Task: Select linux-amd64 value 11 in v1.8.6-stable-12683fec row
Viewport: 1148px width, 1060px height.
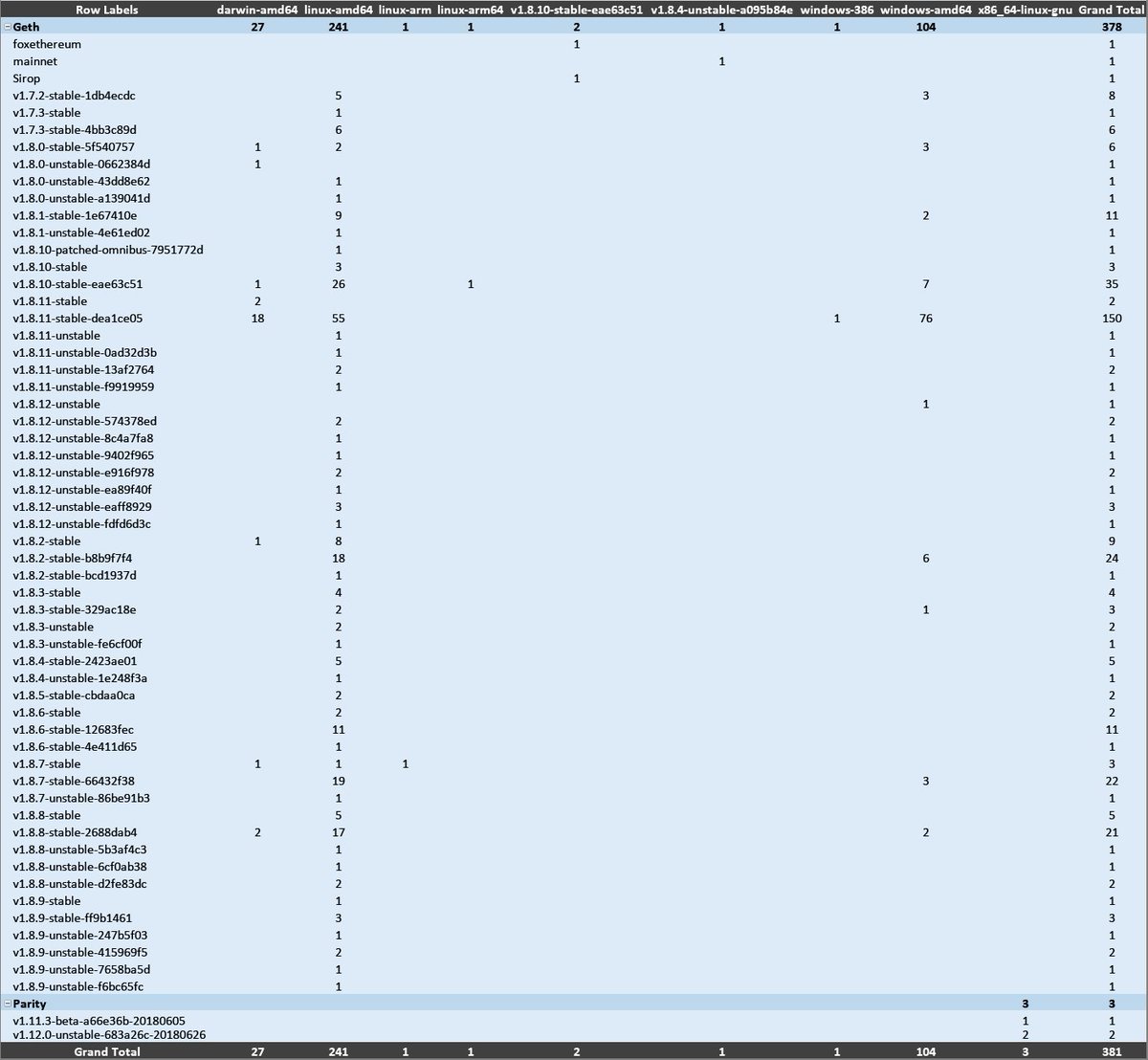Action: [339, 730]
